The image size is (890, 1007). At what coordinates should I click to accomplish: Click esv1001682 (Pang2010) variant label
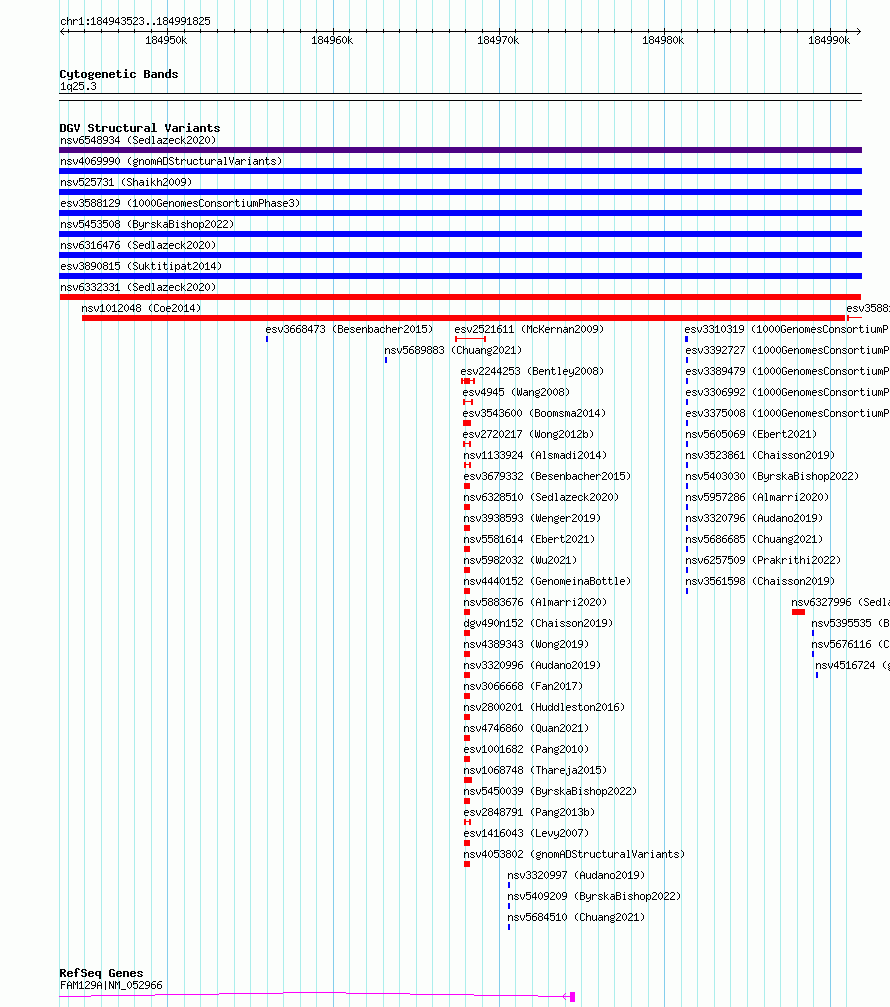[x=526, y=749]
